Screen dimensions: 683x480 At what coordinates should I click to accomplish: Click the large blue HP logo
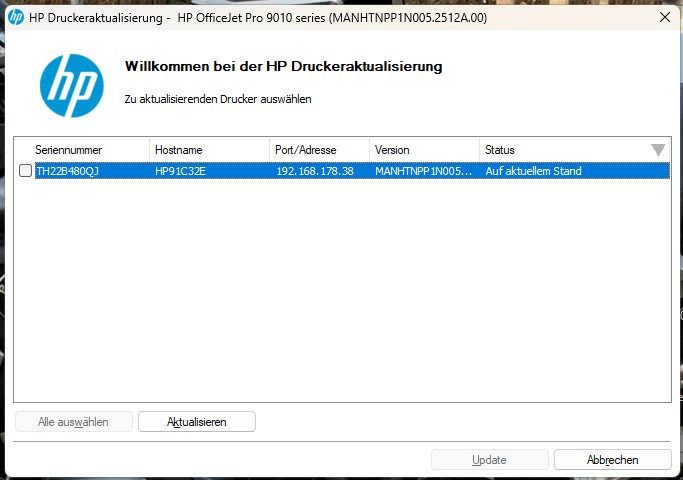point(71,86)
